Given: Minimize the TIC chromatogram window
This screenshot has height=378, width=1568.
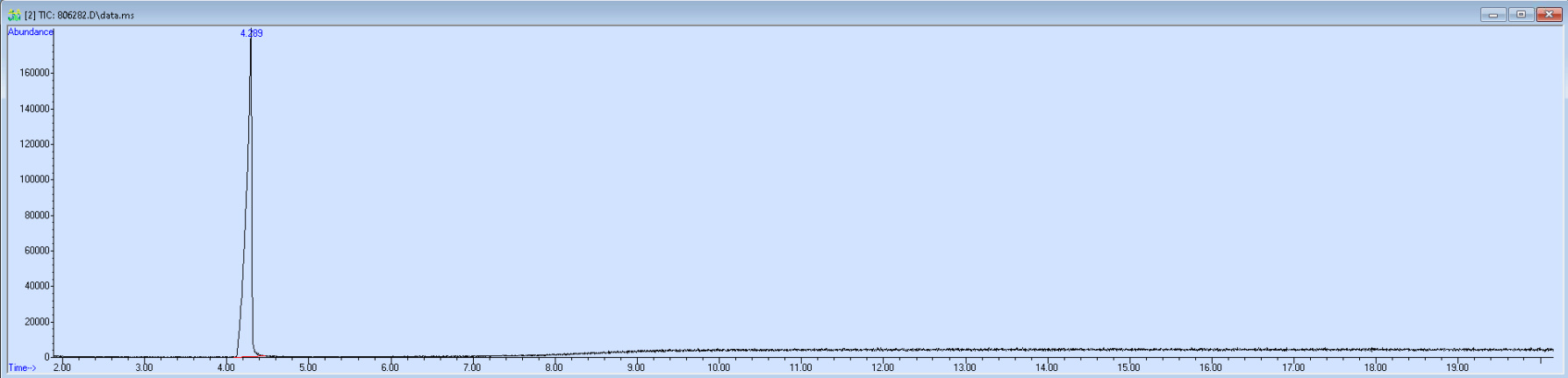Looking at the screenshot, I should pos(1493,14).
